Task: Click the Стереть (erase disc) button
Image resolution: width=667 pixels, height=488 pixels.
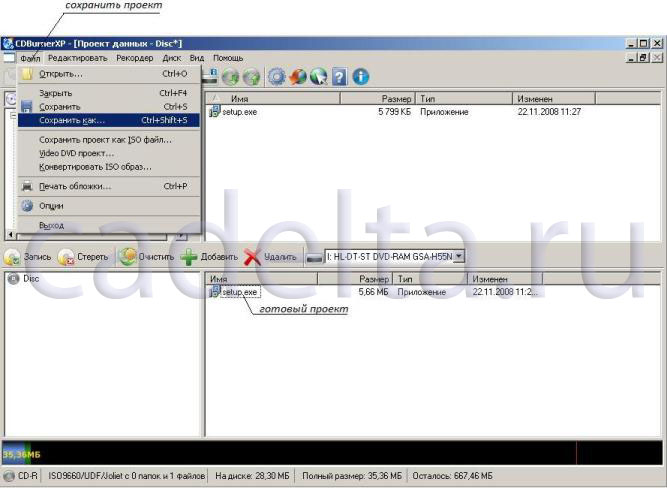Action: click(83, 257)
